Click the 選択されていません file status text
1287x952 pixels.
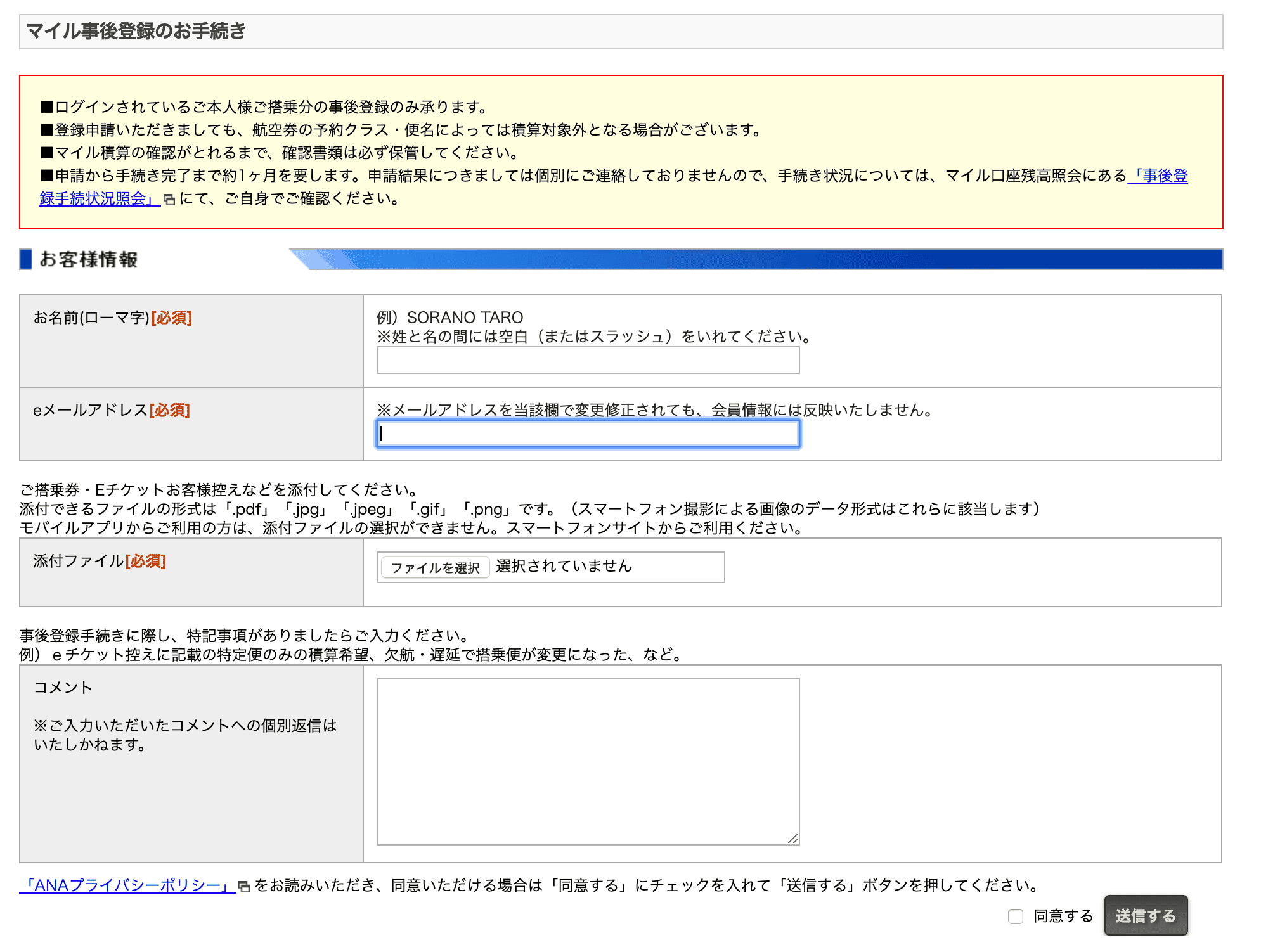click(x=564, y=566)
